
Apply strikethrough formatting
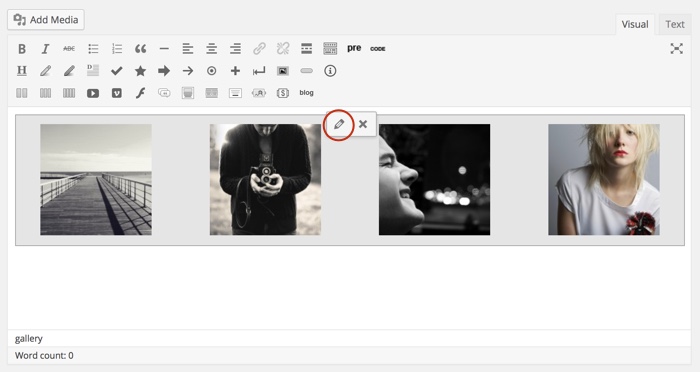coord(69,49)
